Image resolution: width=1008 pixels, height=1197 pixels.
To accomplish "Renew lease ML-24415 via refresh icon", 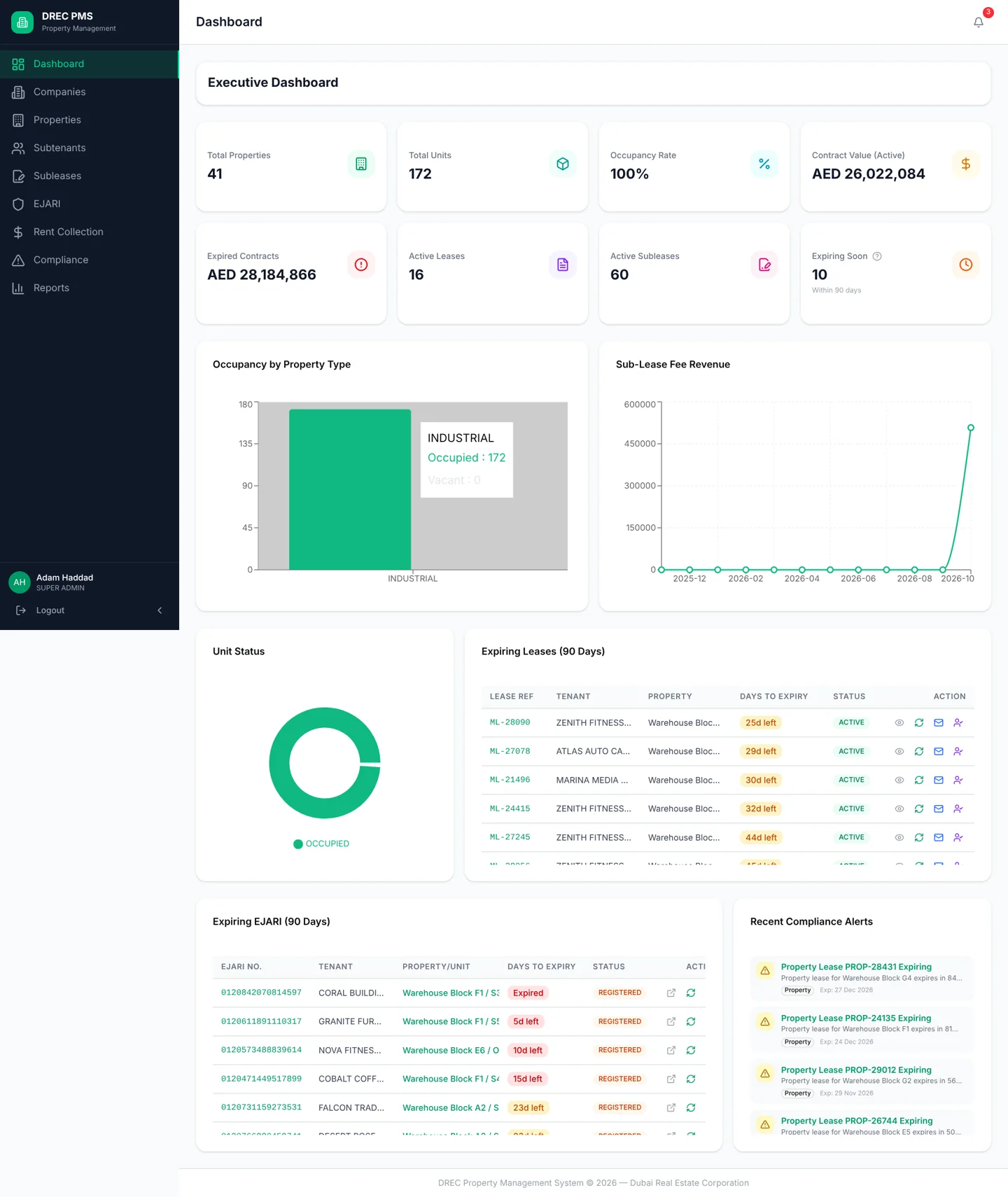I will [x=919, y=809].
